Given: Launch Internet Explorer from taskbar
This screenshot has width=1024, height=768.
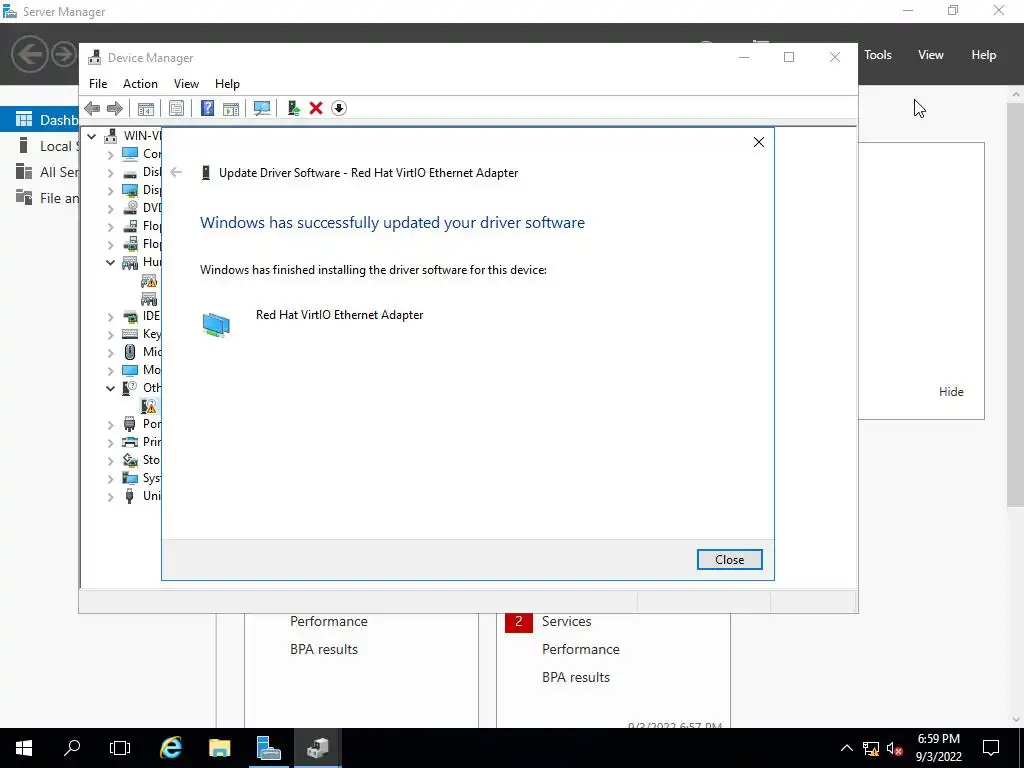Looking at the screenshot, I should 170,748.
